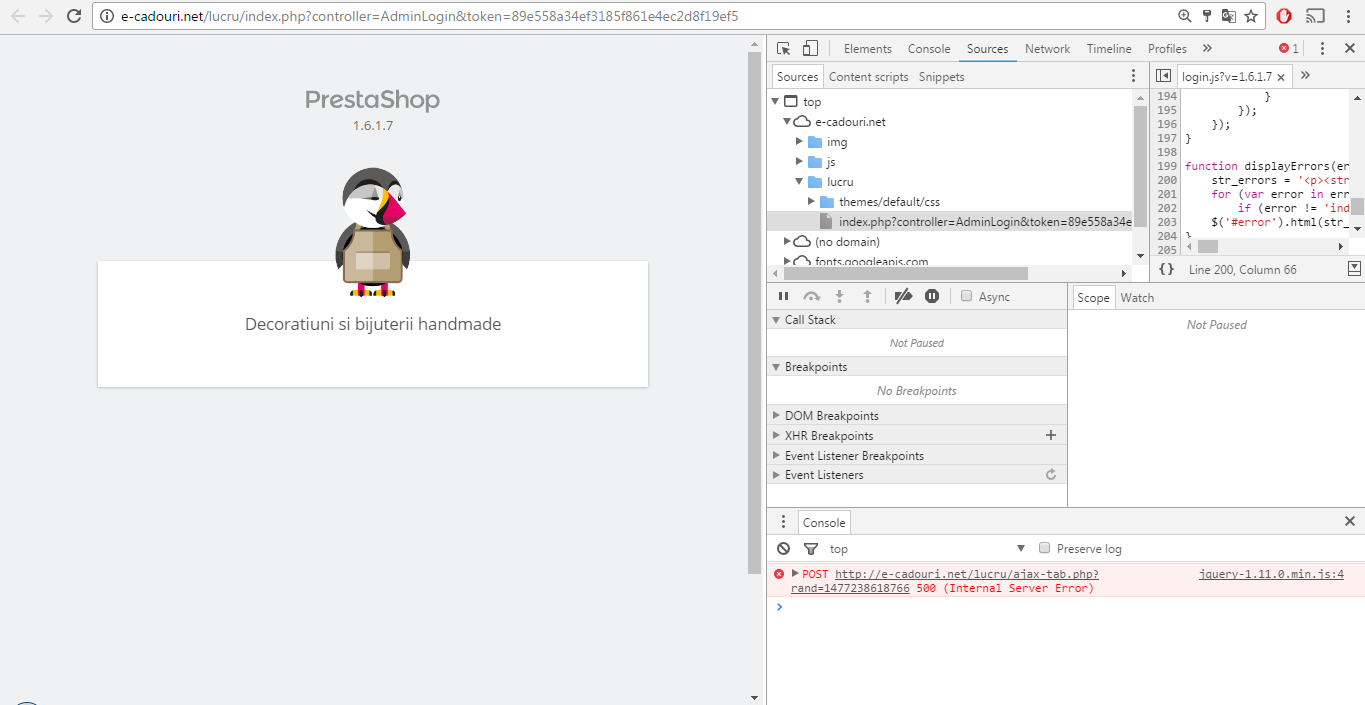
Task: Expand the img folder
Action: point(799,141)
